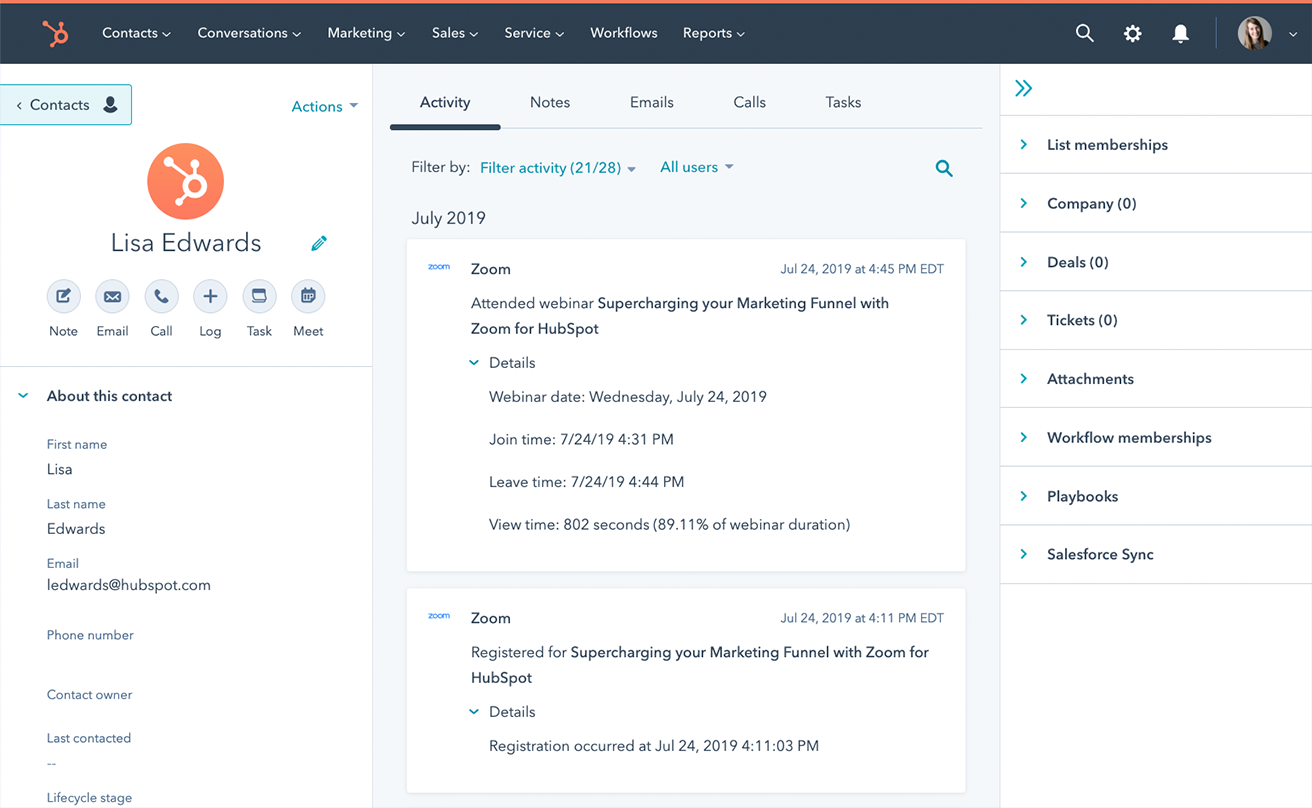1312x808 pixels.
Task: Create a Note for Lisa Edwards
Action: tap(63, 296)
